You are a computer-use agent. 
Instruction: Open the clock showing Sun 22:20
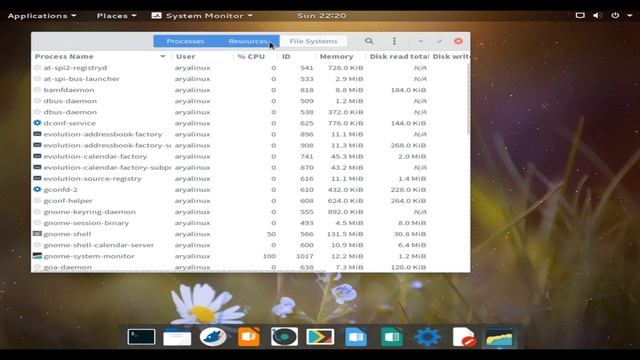(x=322, y=16)
